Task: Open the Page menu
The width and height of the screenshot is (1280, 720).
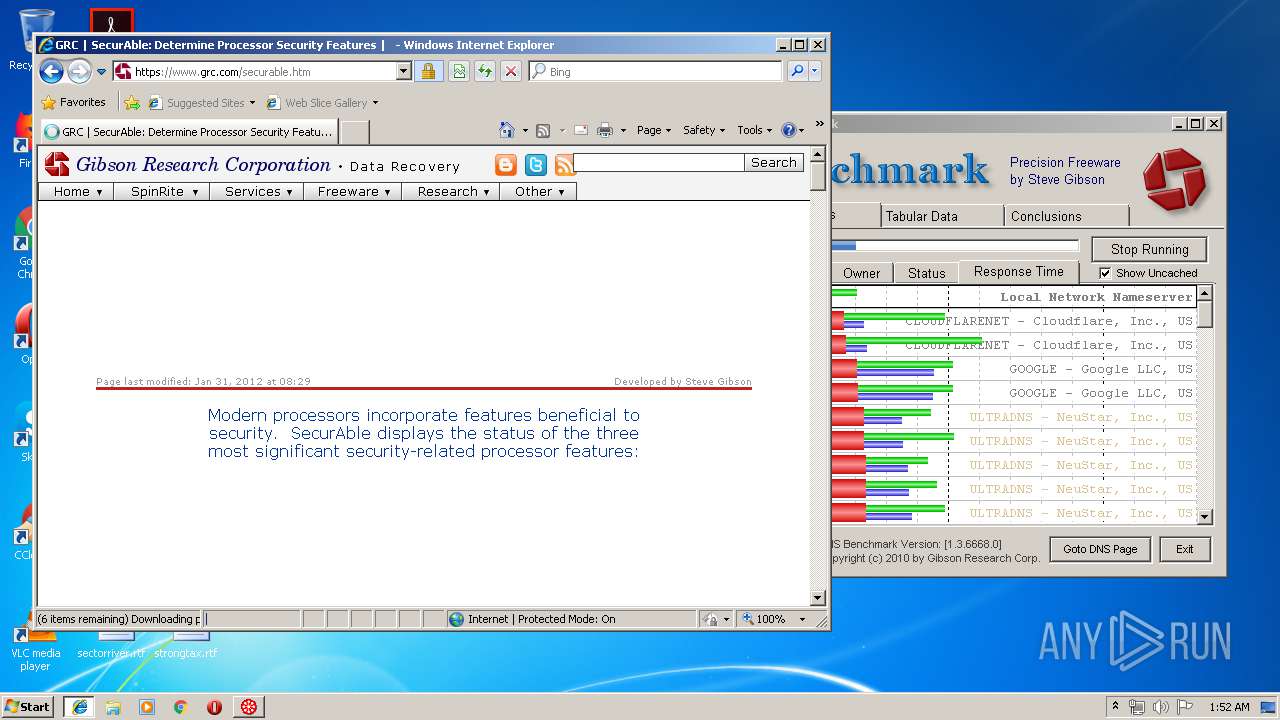Action: click(654, 130)
